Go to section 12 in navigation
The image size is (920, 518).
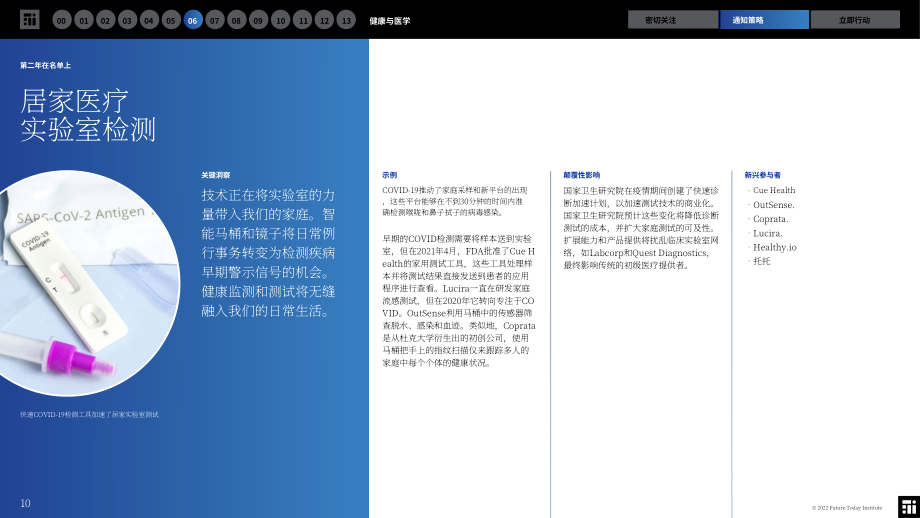[x=324, y=20]
